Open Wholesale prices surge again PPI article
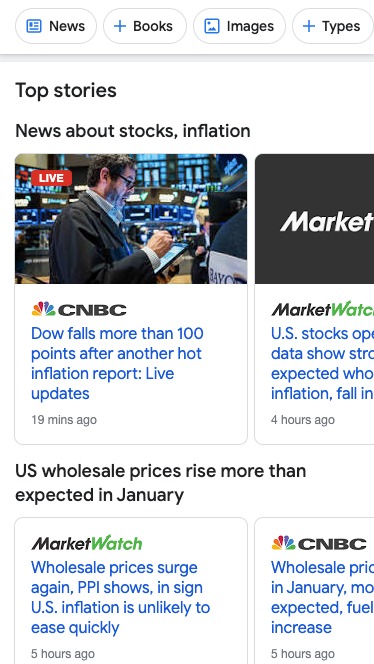The image size is (374, 664). [120, 597]
